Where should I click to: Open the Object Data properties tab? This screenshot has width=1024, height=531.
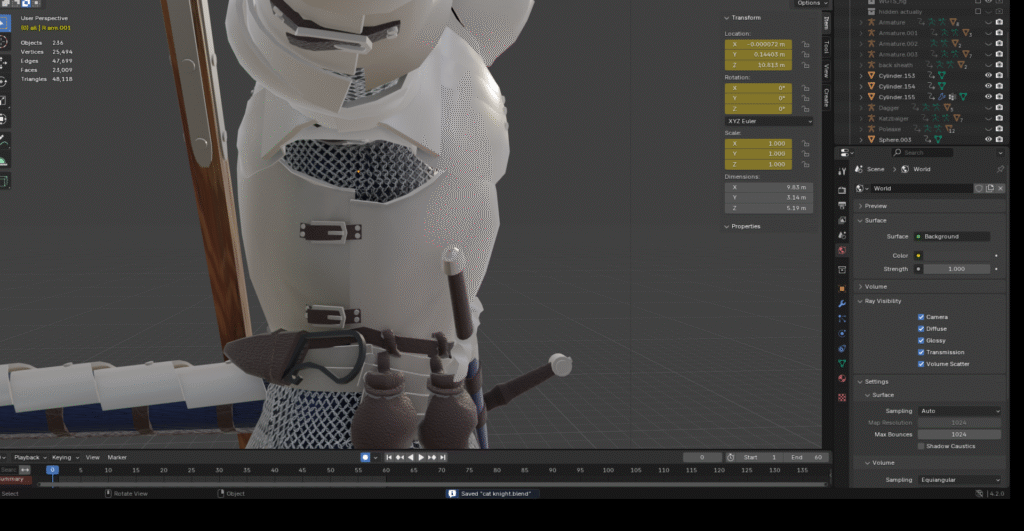click(842, 363)
